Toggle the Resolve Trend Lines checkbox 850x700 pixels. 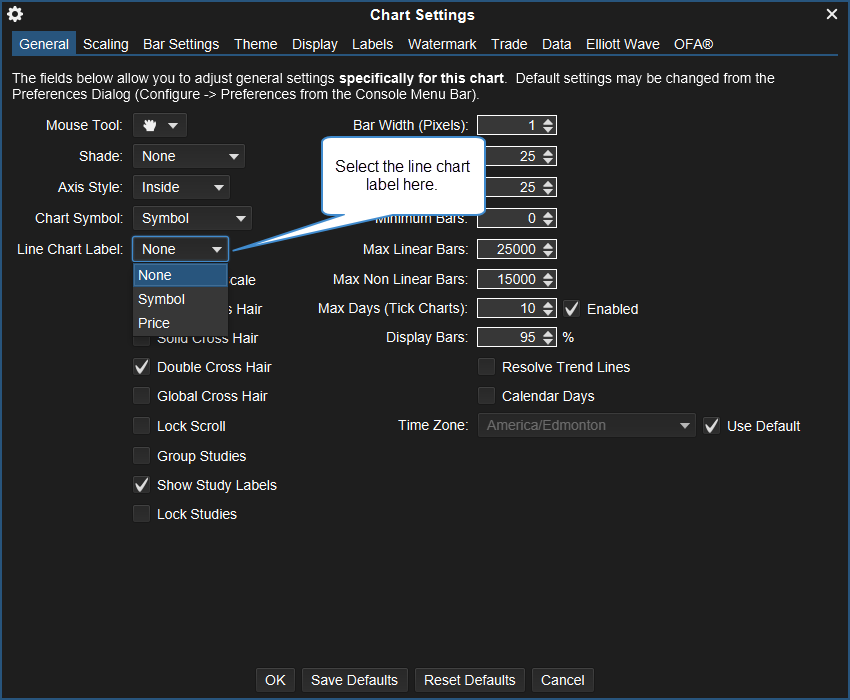(487, 367)
